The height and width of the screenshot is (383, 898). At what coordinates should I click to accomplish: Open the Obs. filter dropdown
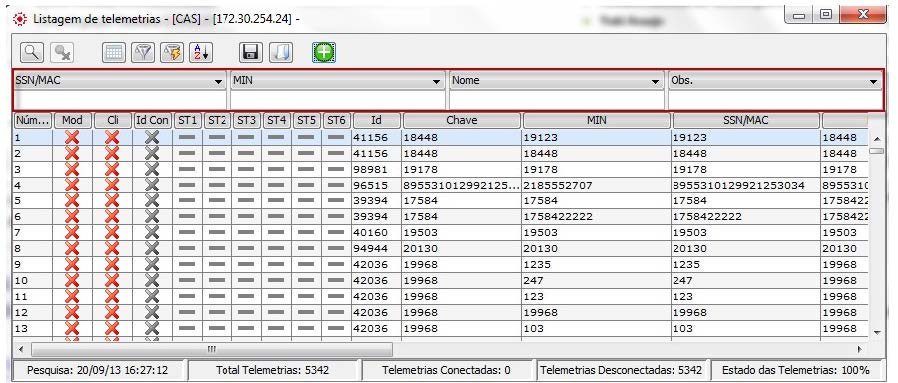point(775,81)
